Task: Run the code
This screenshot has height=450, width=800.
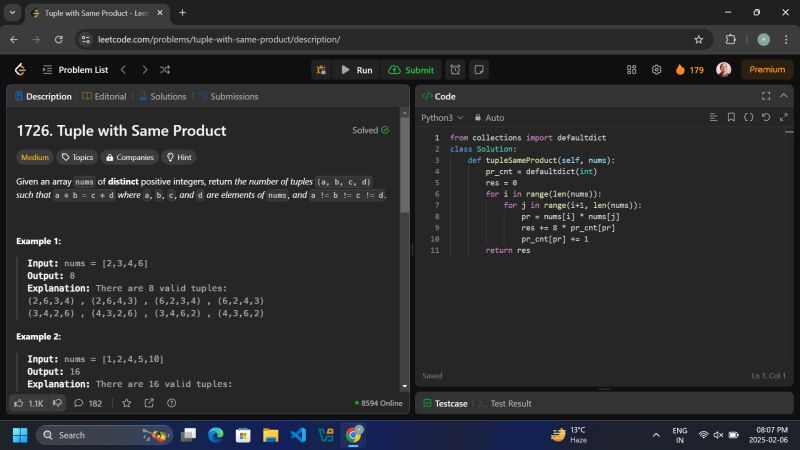Action: coord(357,70)
